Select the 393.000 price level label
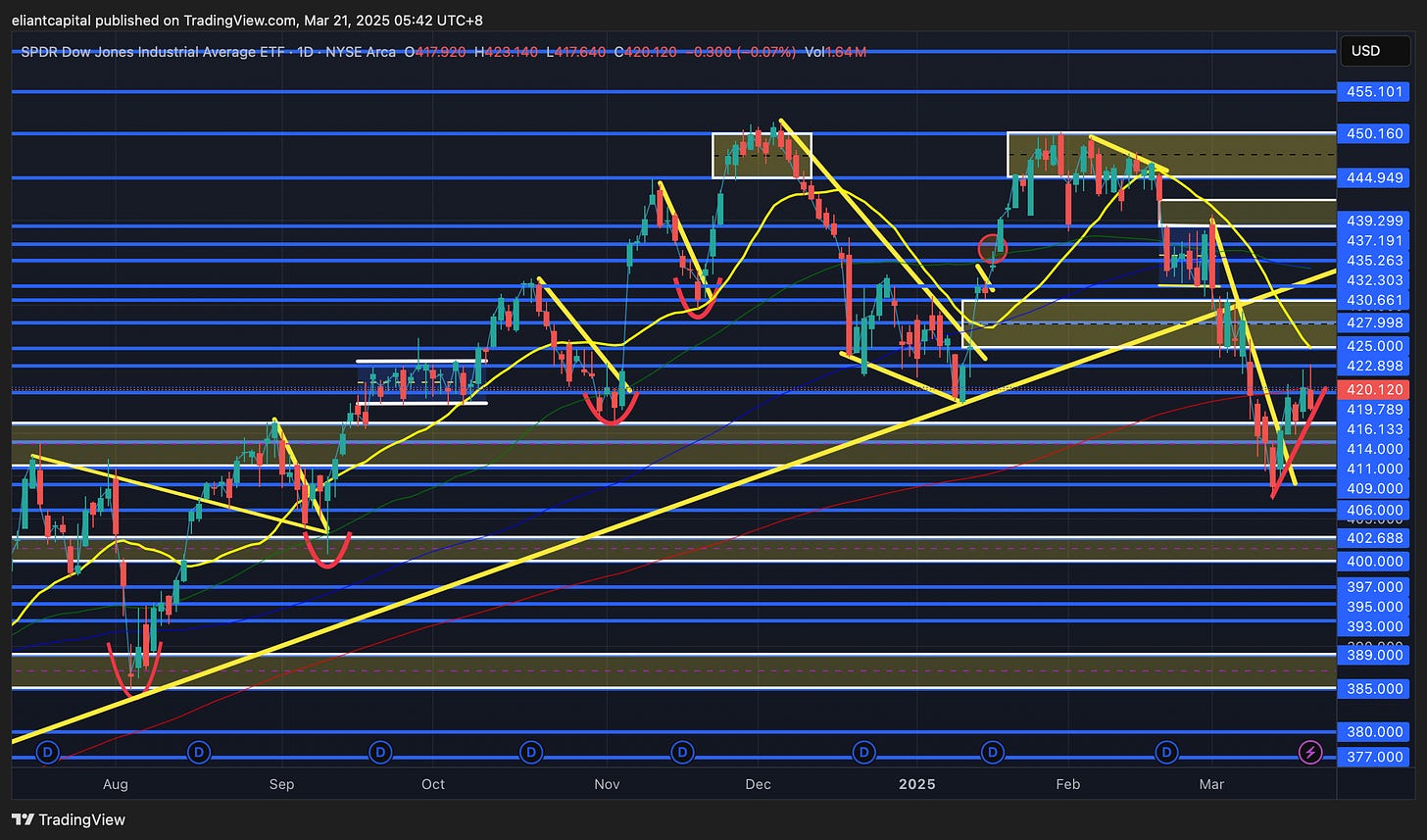 click(1376, 626)
